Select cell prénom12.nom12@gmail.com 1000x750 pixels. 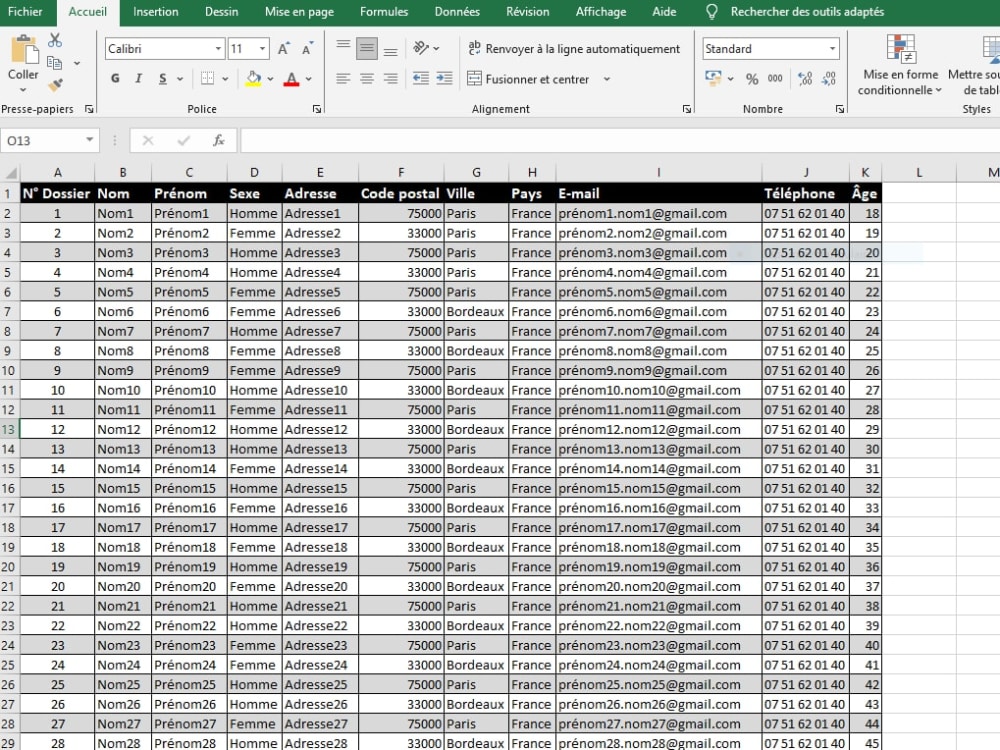click(x=658, y=429)
